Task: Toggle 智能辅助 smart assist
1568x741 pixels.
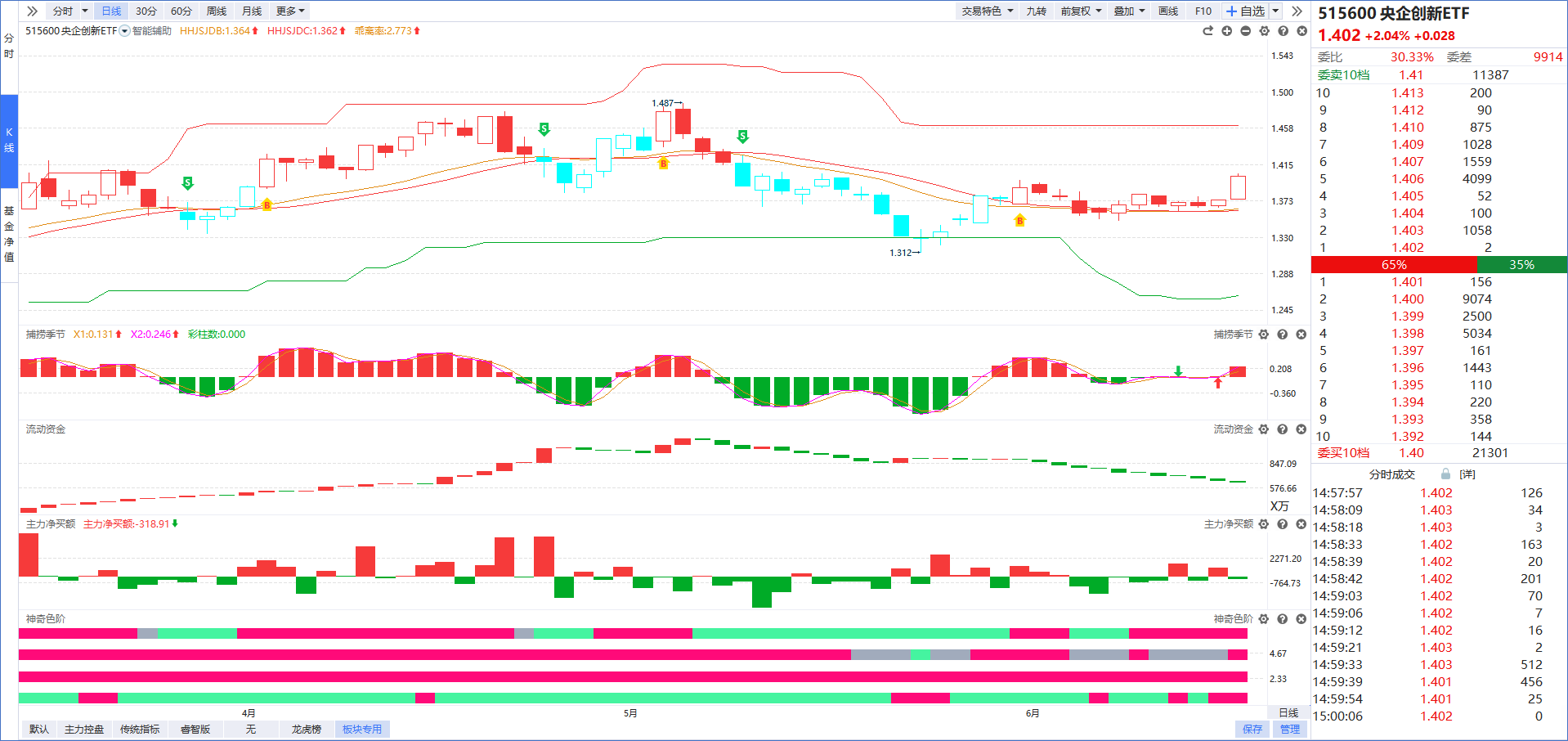Action: 152,31
